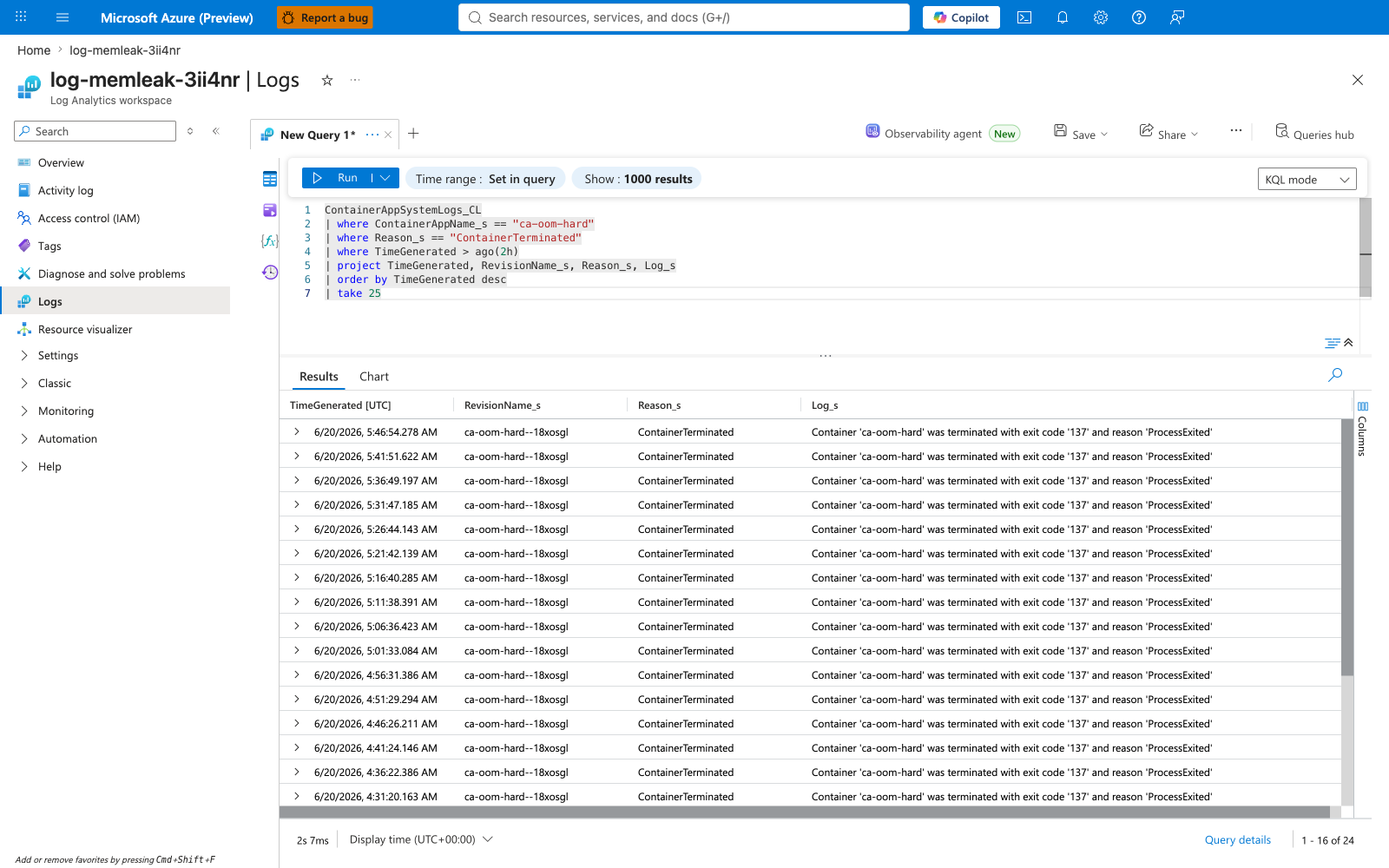Add a new query tab
This screenshot has height=868, width=1389.
pos(413,134)
